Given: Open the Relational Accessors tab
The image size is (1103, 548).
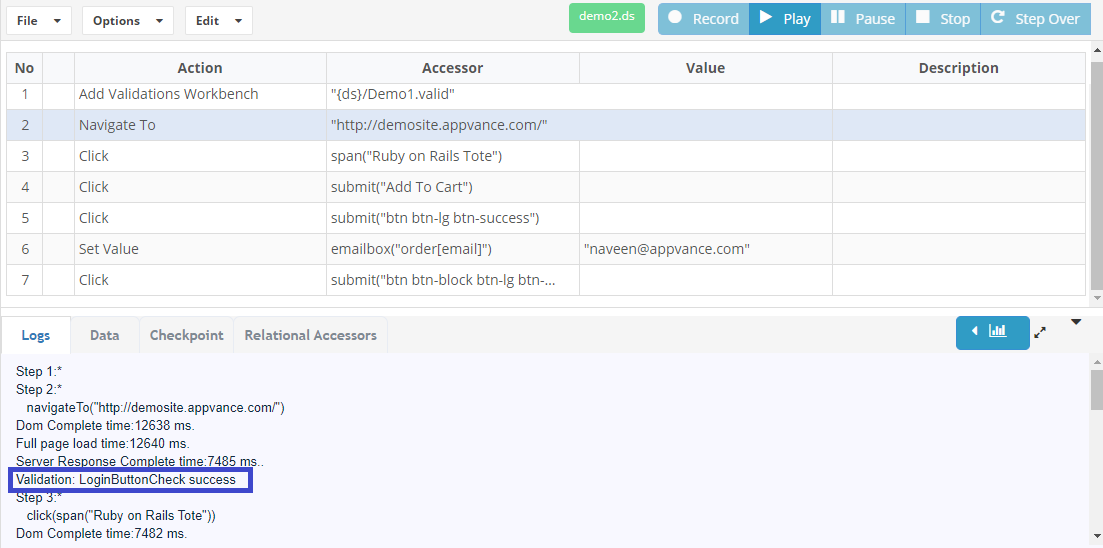Looking at the screenshot, I should pyautogui.click(x=310, y=335).
